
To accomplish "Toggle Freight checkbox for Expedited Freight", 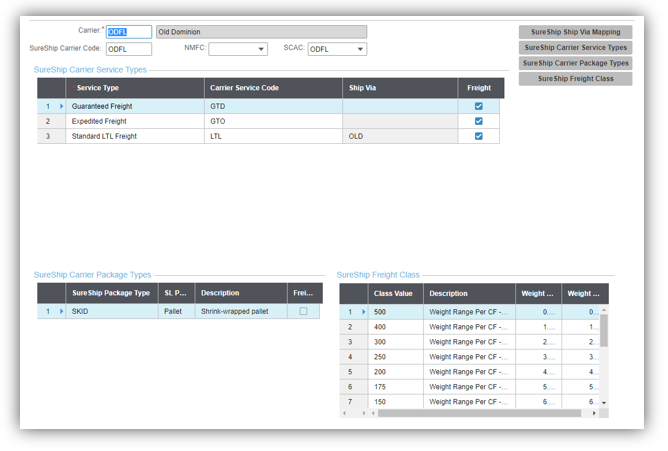I will pyautogui.click(x=479, y=121).
